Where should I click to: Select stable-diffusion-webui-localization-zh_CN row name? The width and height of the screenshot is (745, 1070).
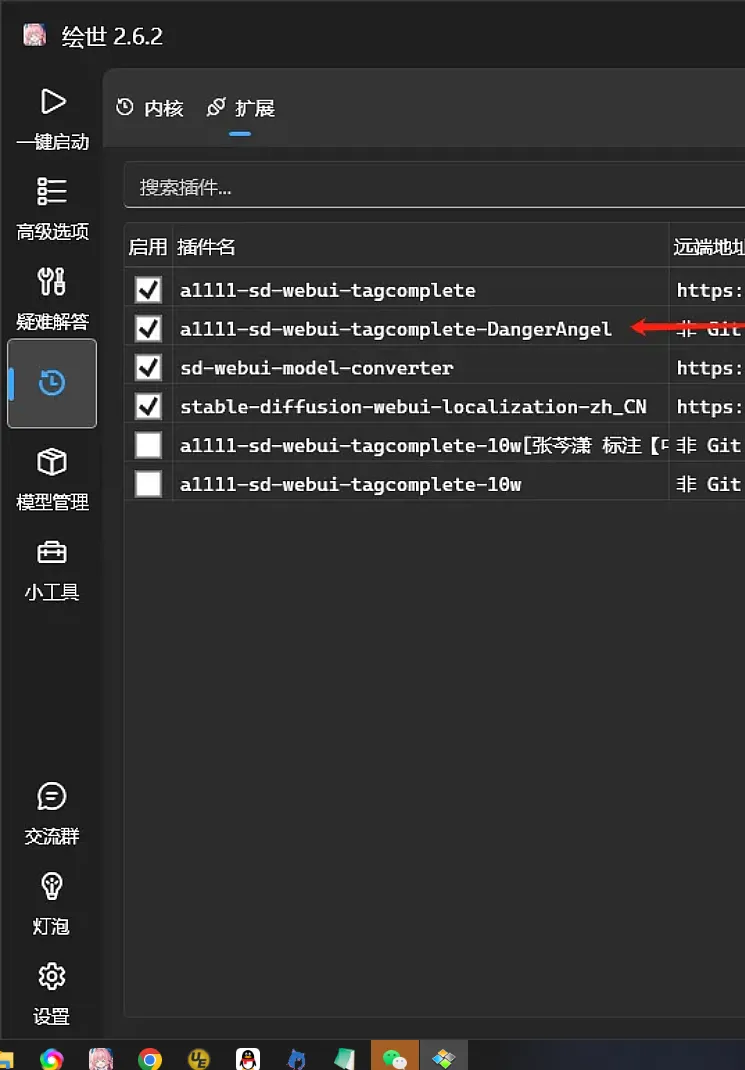click(x=413, y=407)
